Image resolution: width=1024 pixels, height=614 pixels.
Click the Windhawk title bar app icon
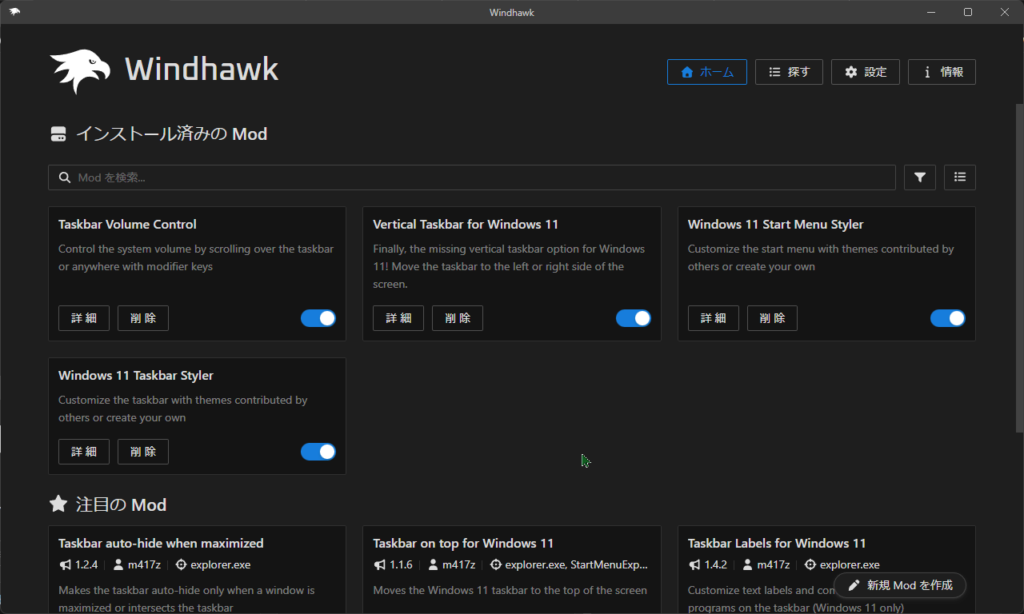14,12
